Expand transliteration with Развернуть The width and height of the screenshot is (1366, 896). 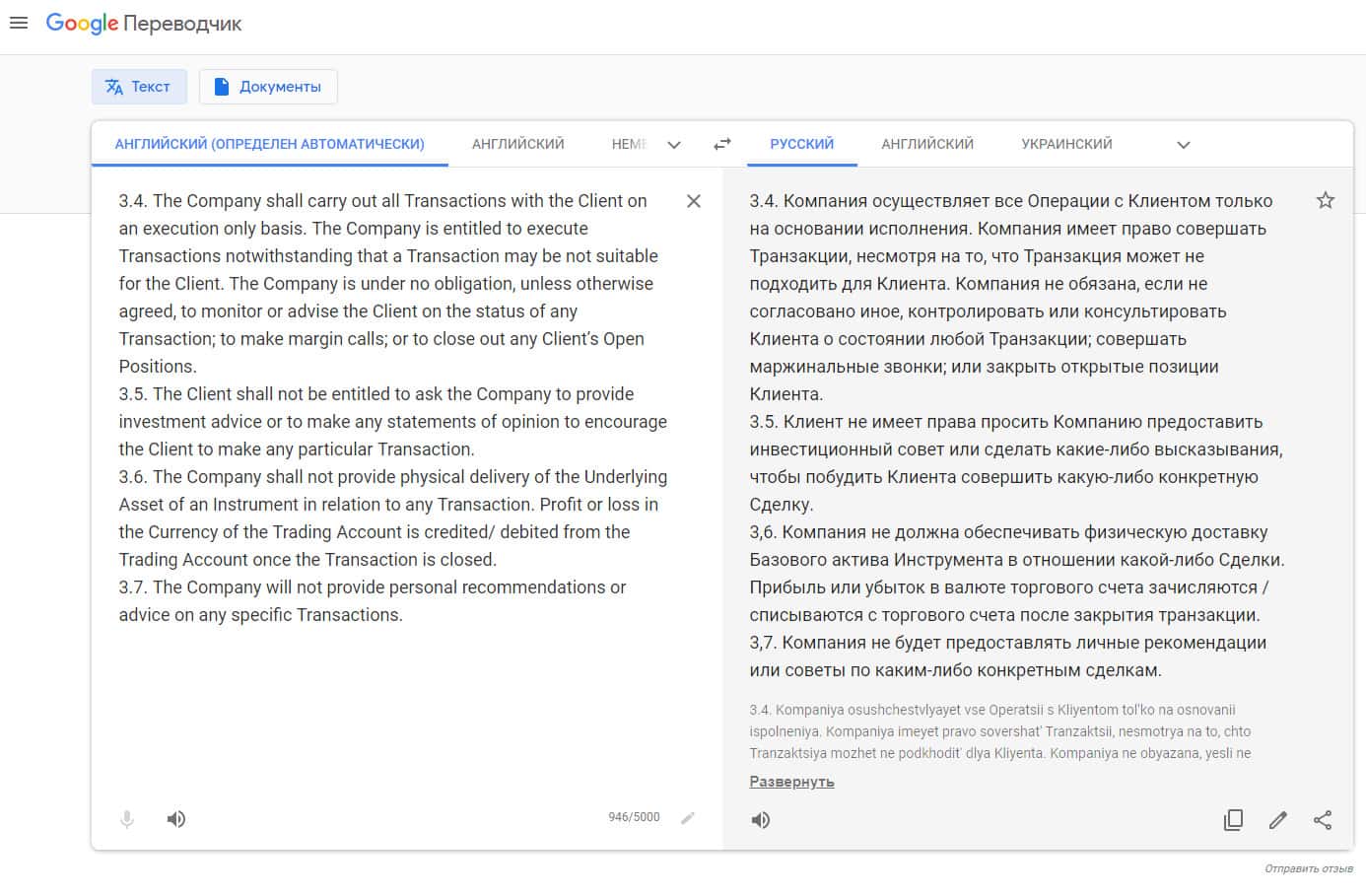tap(791, 782)
